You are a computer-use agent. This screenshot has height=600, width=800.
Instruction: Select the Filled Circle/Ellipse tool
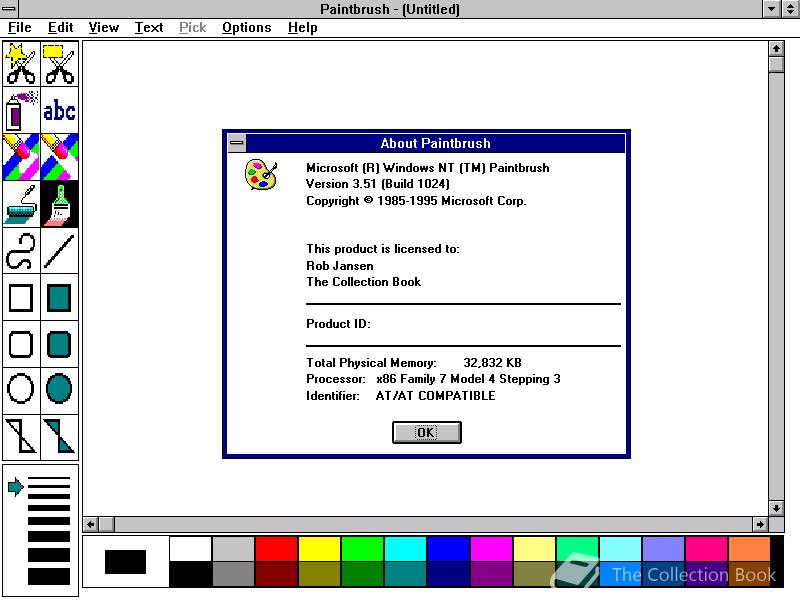click(60, 390)
